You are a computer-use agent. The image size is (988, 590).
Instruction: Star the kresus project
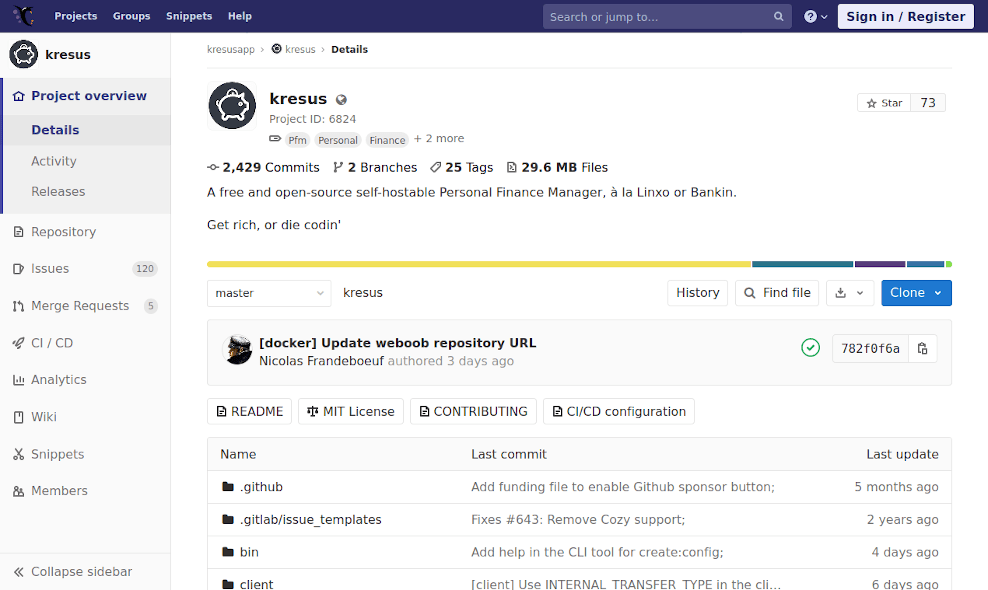tap(884, 103)
